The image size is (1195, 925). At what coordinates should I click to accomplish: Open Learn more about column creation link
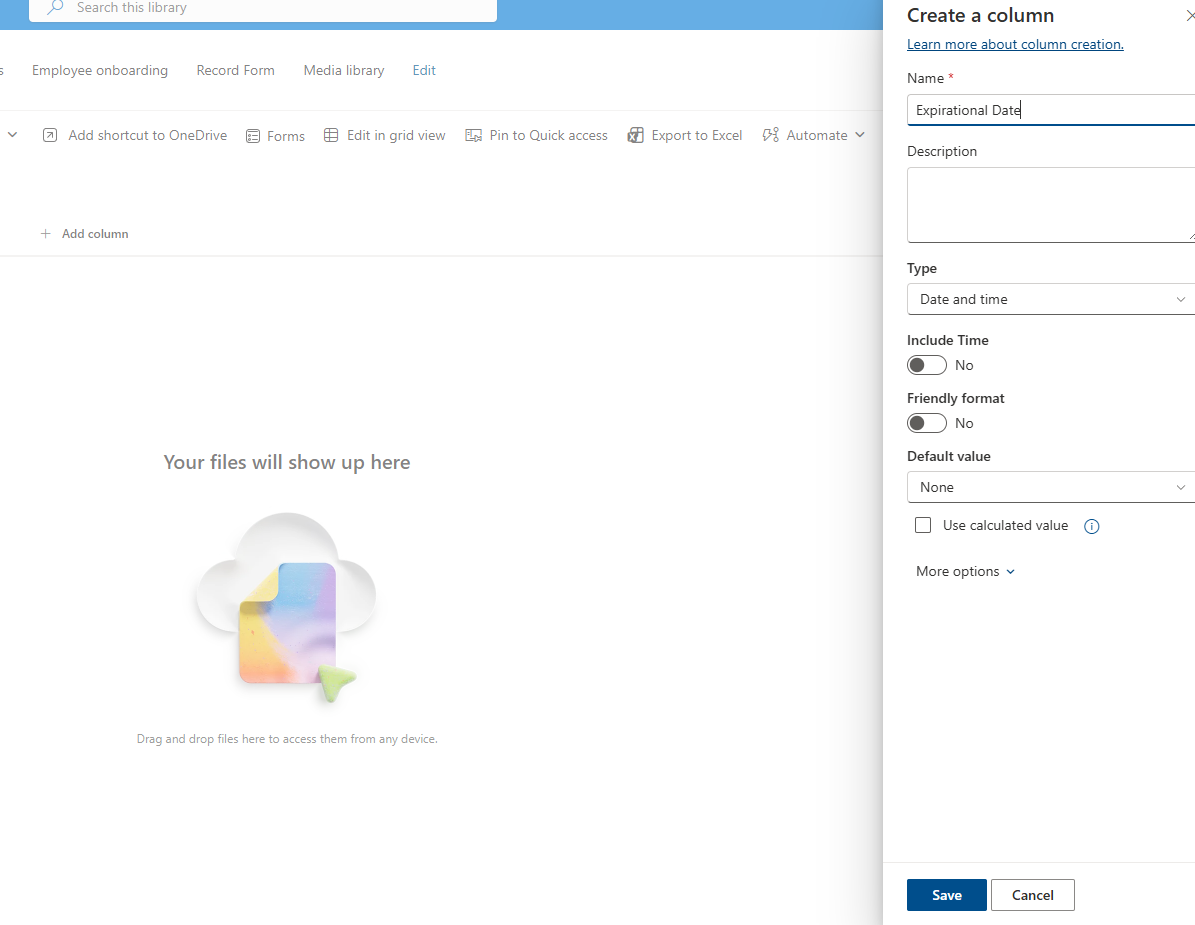[x=1015, y=44]
